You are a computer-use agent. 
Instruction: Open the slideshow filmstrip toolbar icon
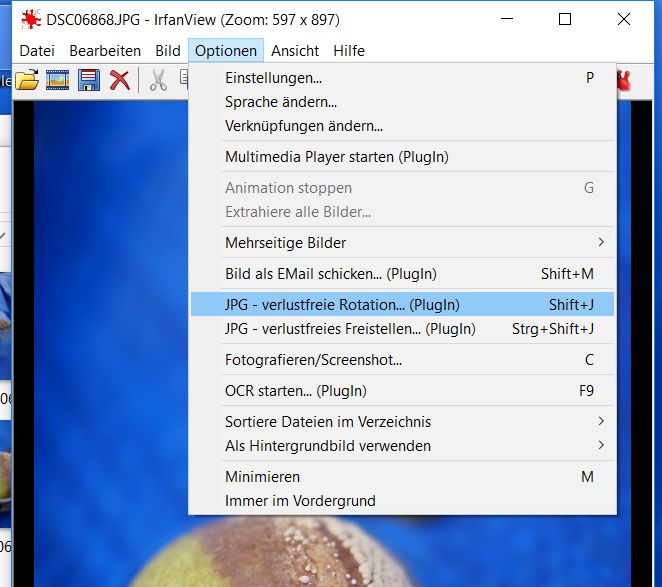(57, 80)
